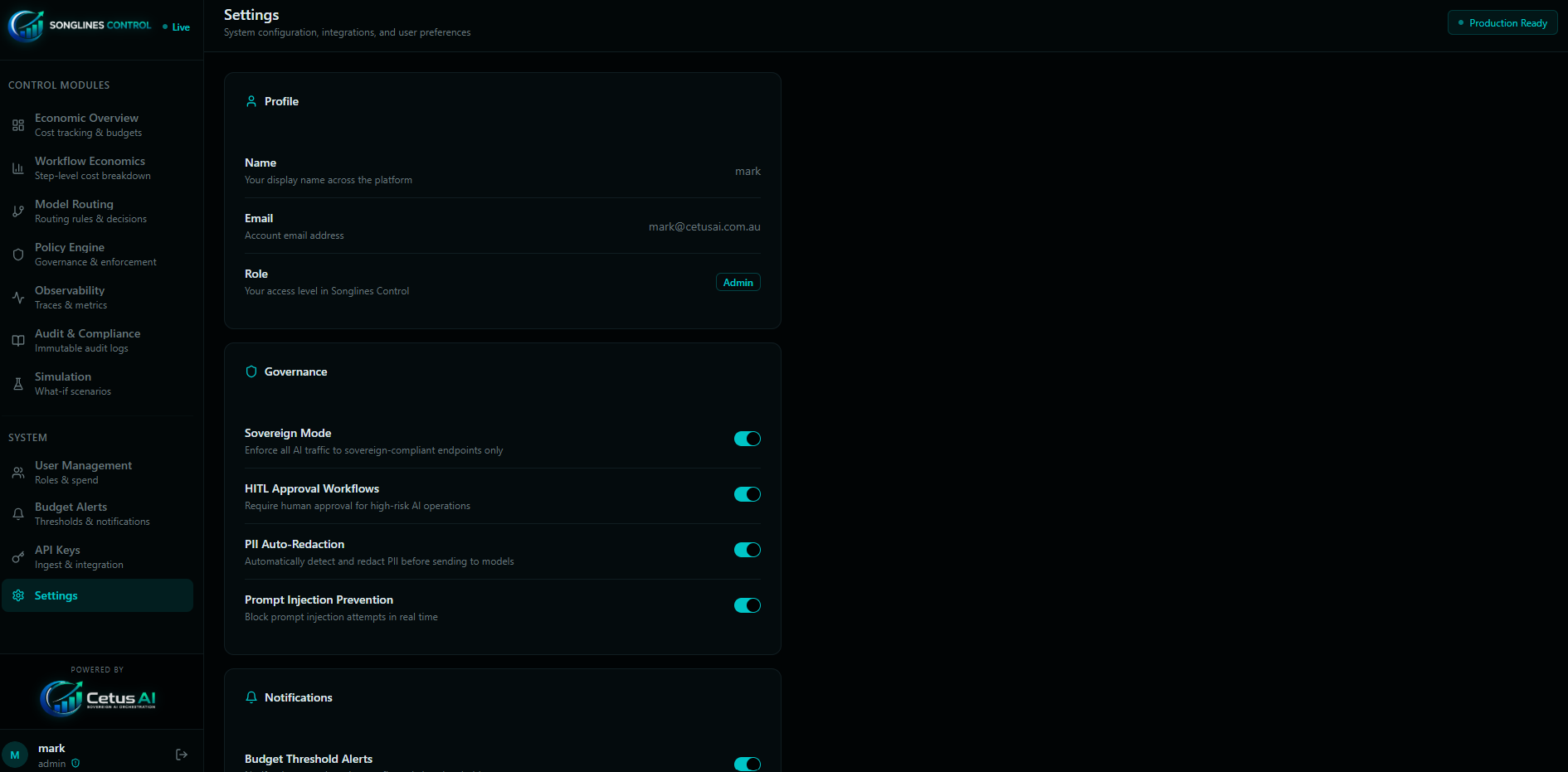Click the Budget Alerts bell icon
The image size is (1568, 772).
pos(18,514)
